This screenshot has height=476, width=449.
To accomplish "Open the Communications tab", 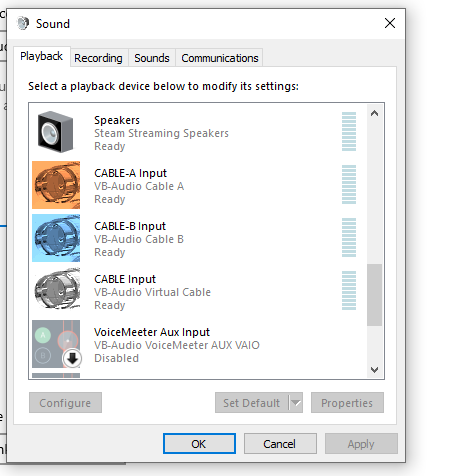I will tap(220, 58).
